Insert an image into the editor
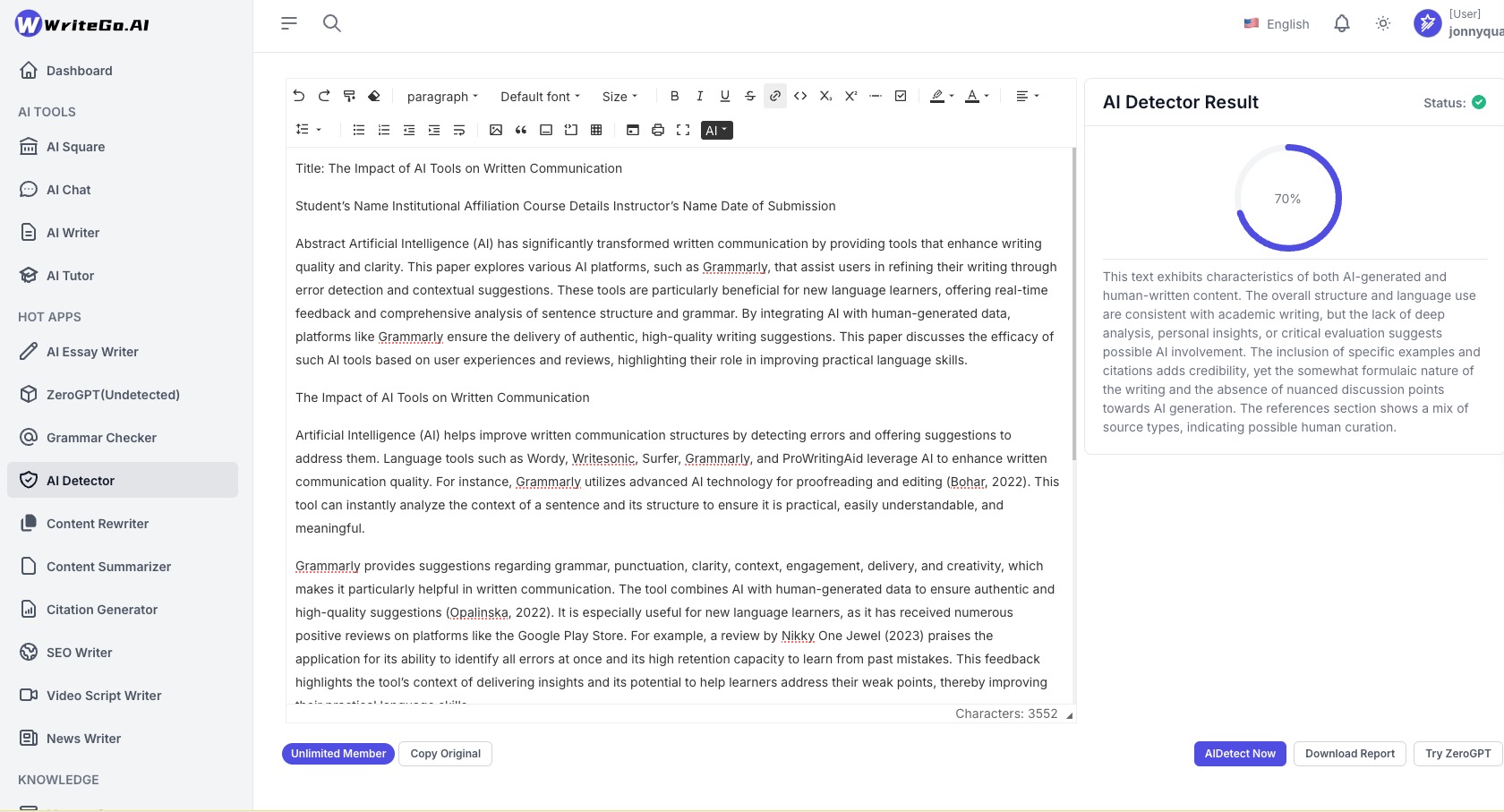 496,130
